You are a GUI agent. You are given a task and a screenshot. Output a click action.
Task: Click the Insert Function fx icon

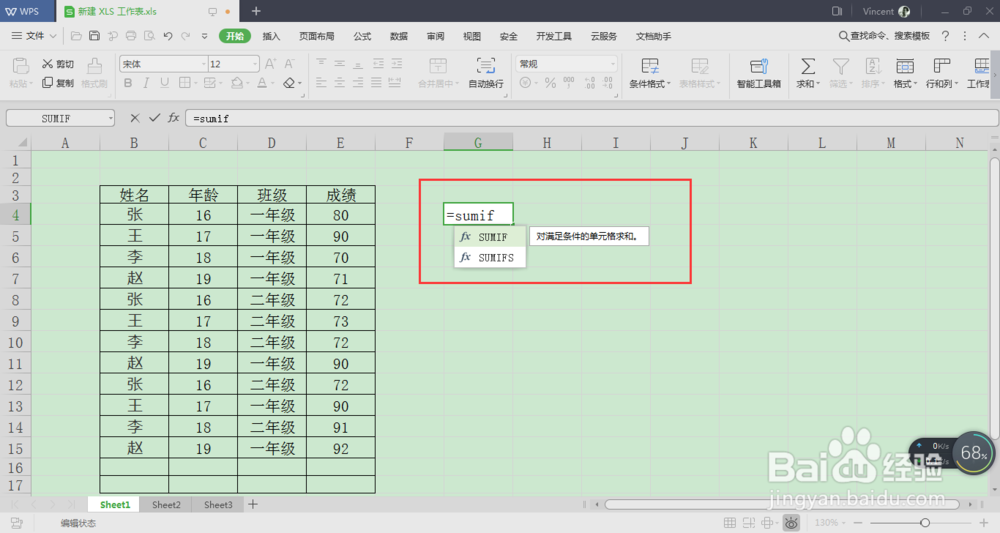[173, 118]
